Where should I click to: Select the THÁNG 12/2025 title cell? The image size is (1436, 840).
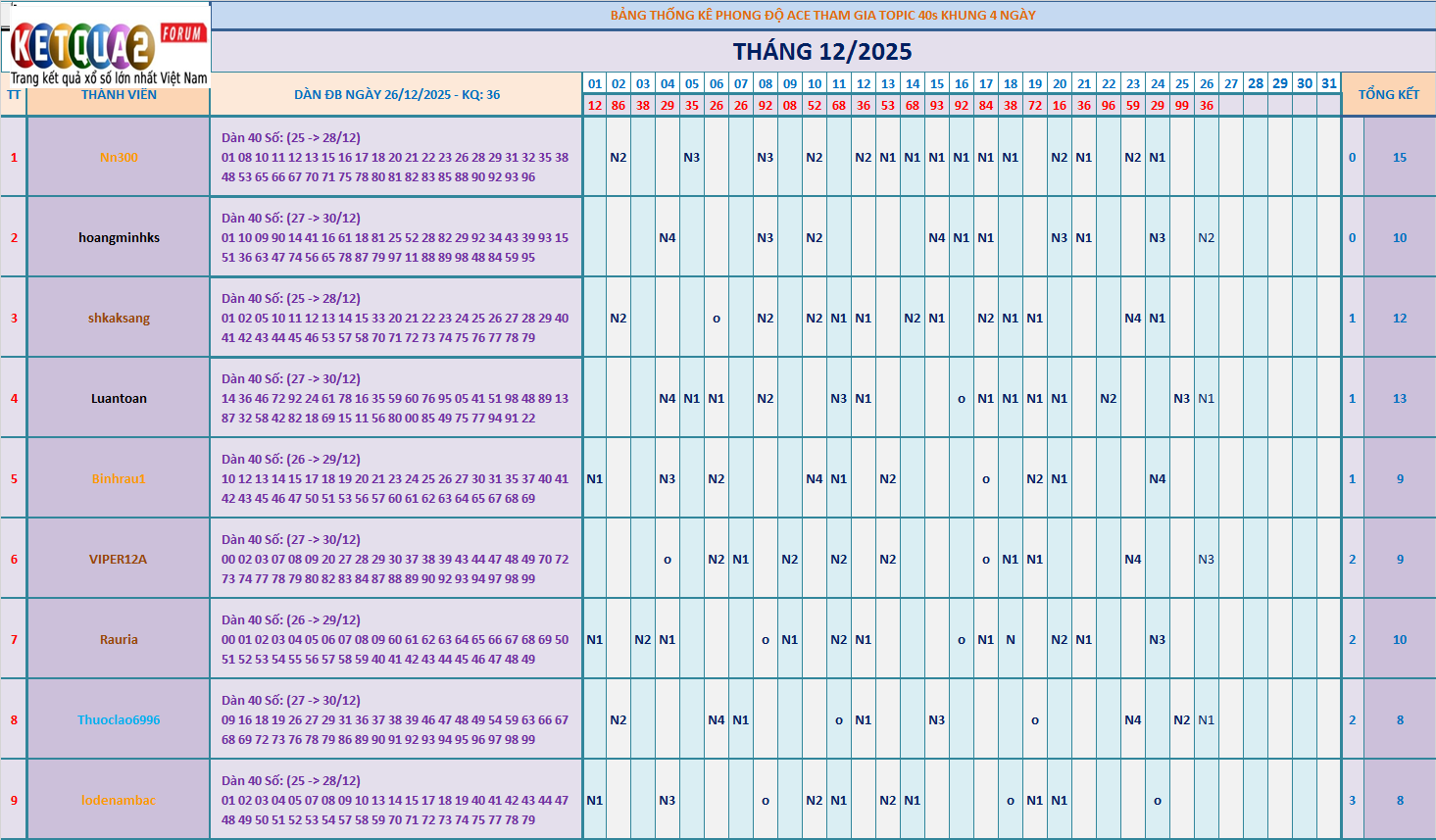(x=822, y=52)
